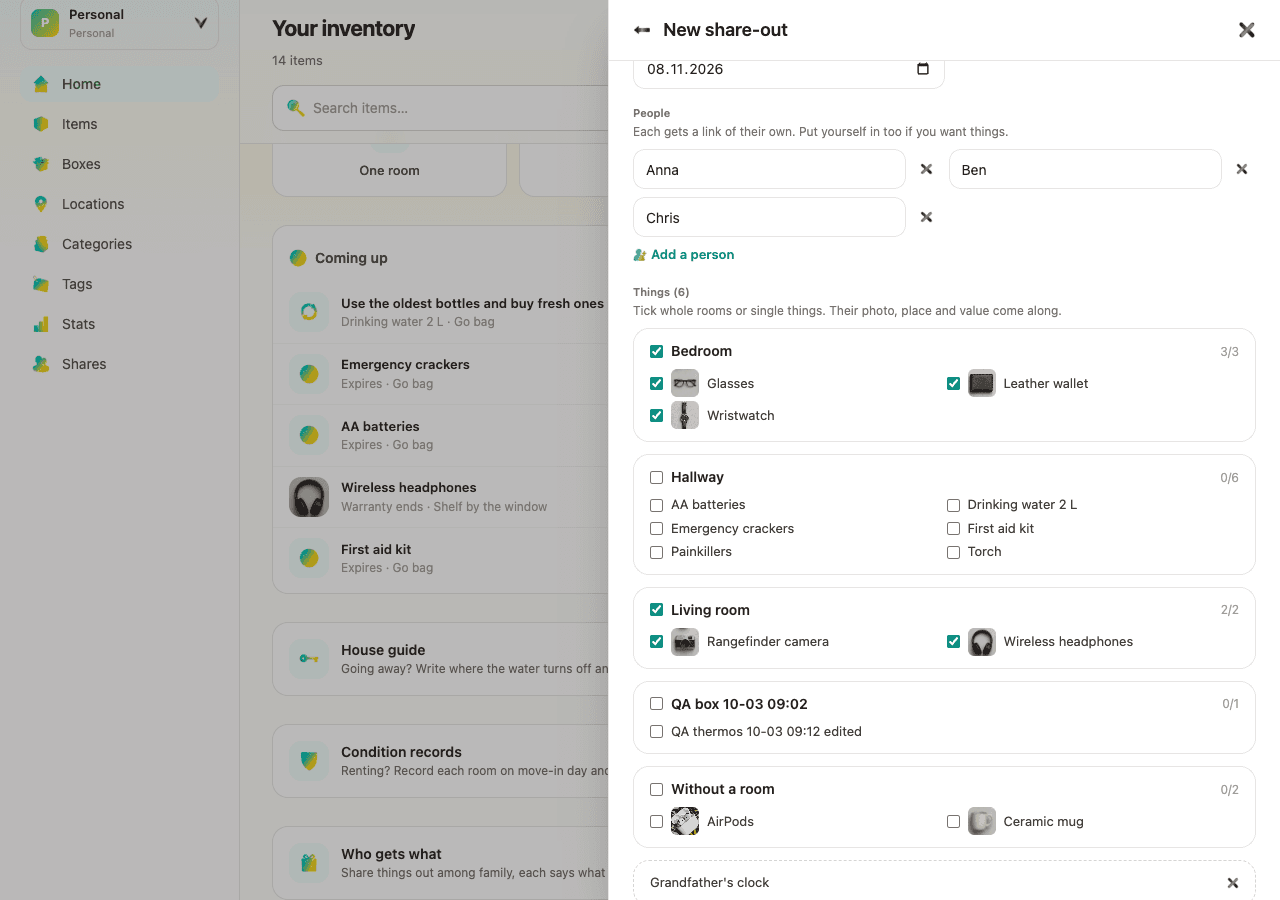This screenshot has width=1280, height=900.
Task: Uncheck the Wristwatch item
Action: (x=657, y=415)
